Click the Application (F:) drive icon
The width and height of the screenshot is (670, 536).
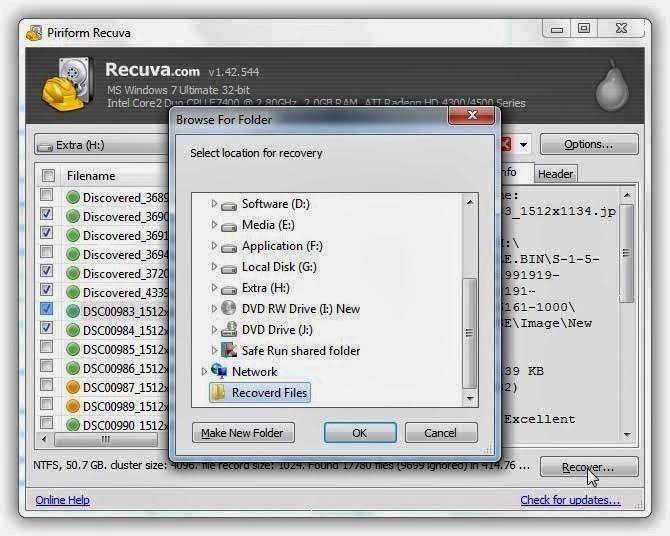click(229, 247)
